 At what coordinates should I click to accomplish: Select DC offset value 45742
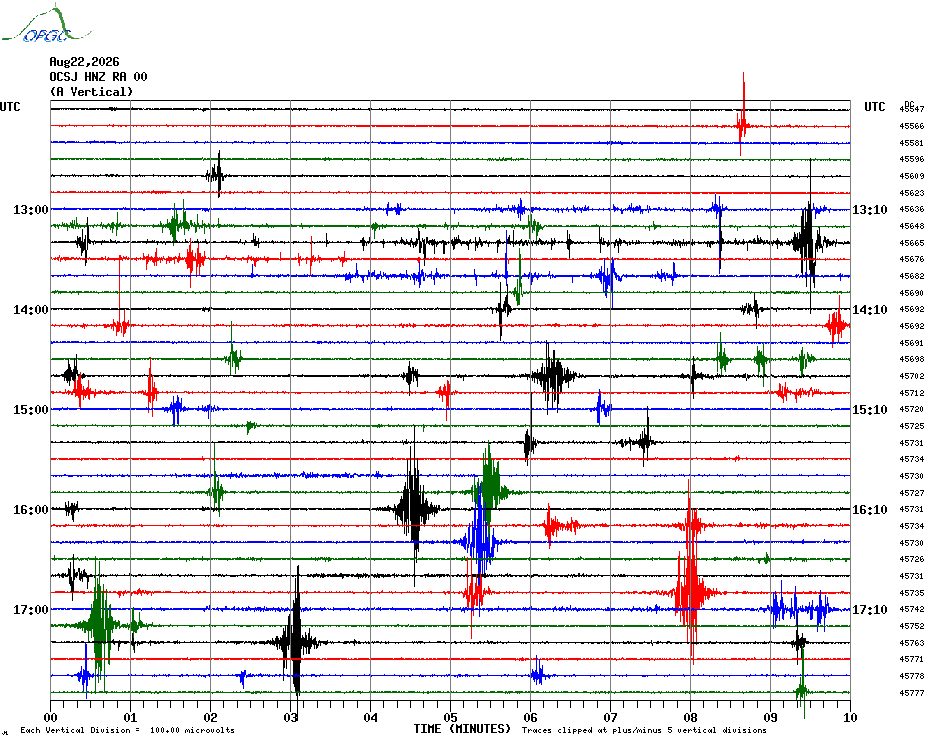912,609
